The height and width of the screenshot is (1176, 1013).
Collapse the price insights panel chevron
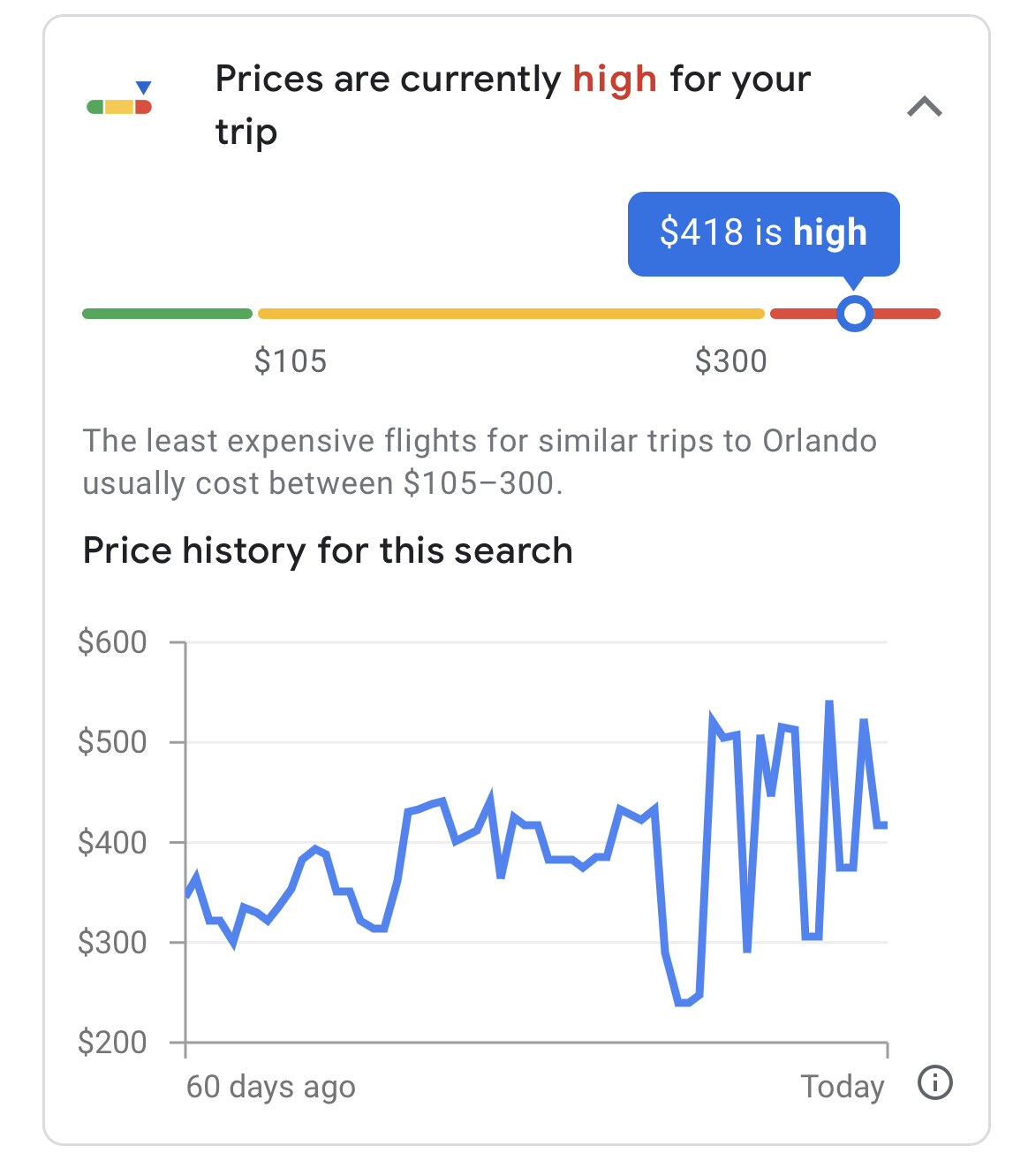coord(924,108)
